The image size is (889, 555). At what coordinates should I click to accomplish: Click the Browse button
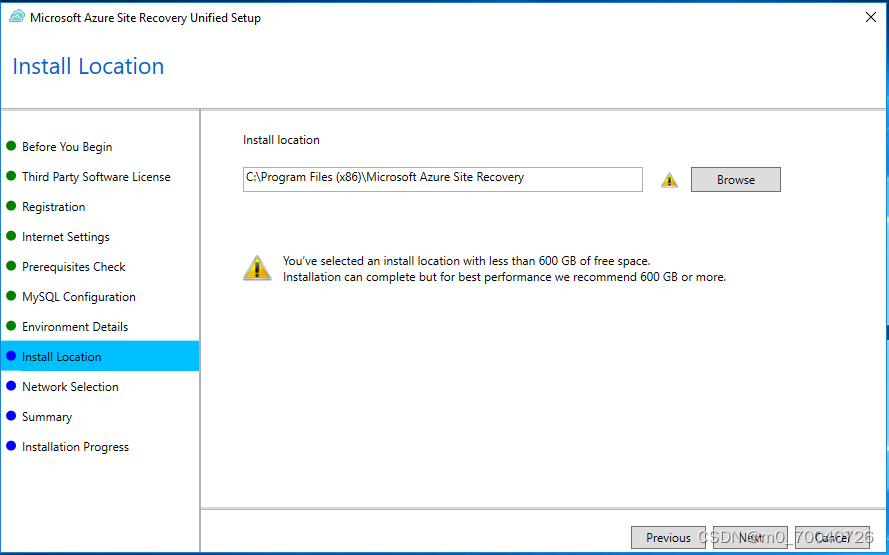coord(735,180)
